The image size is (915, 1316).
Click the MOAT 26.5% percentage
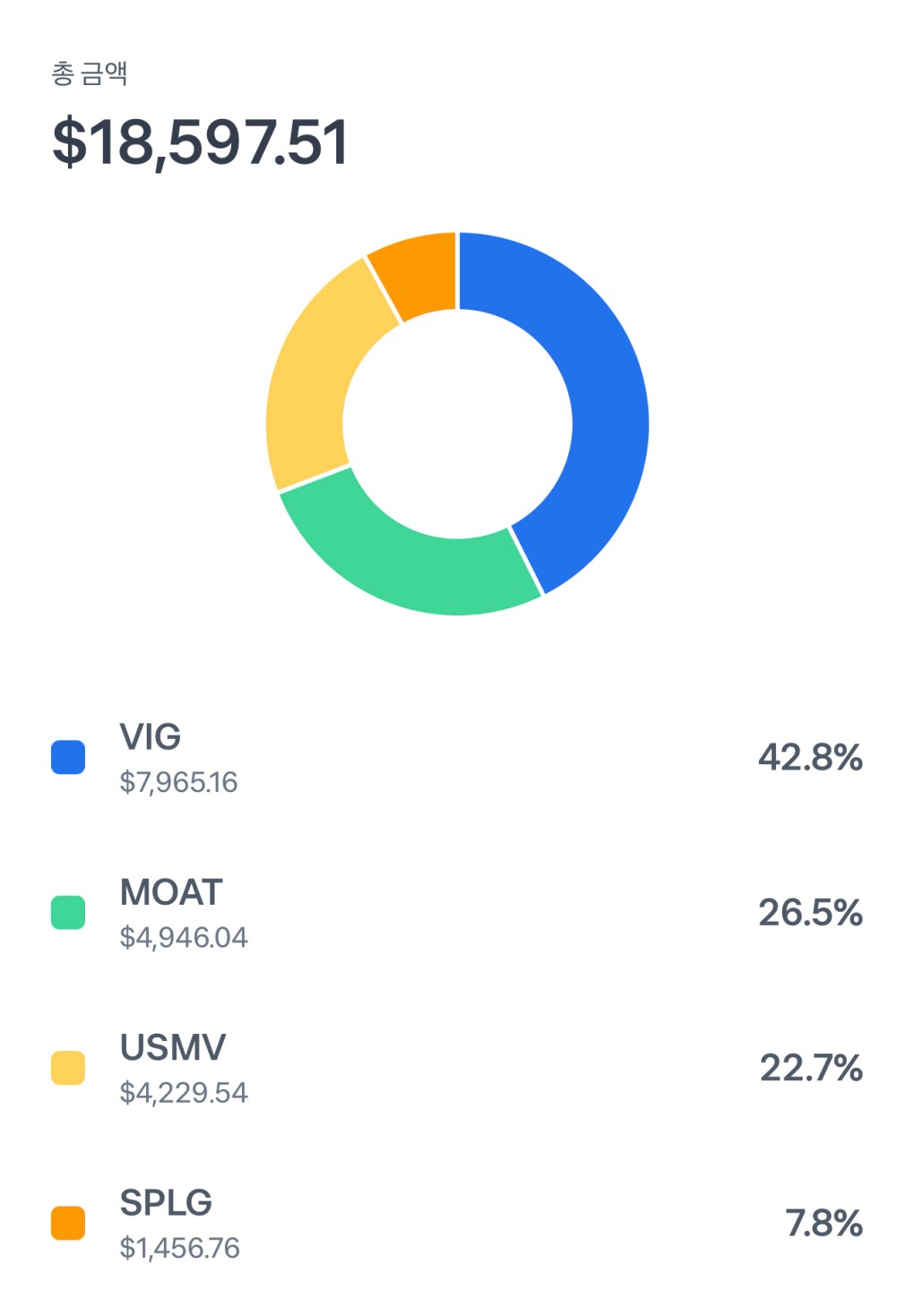click(810, 913)
